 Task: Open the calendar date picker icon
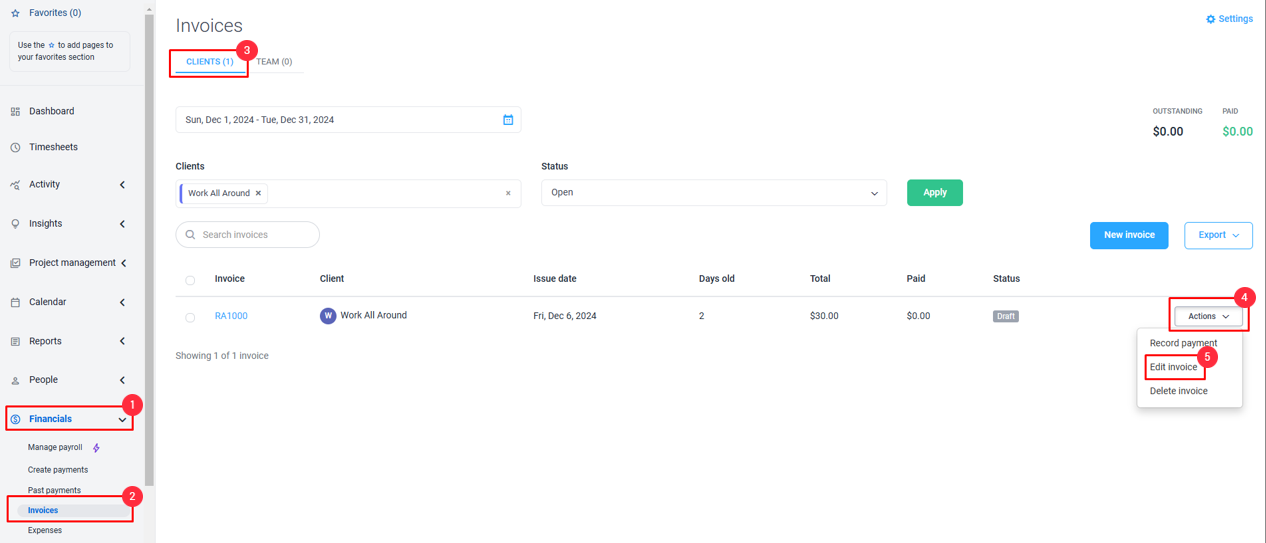point(508,120)
